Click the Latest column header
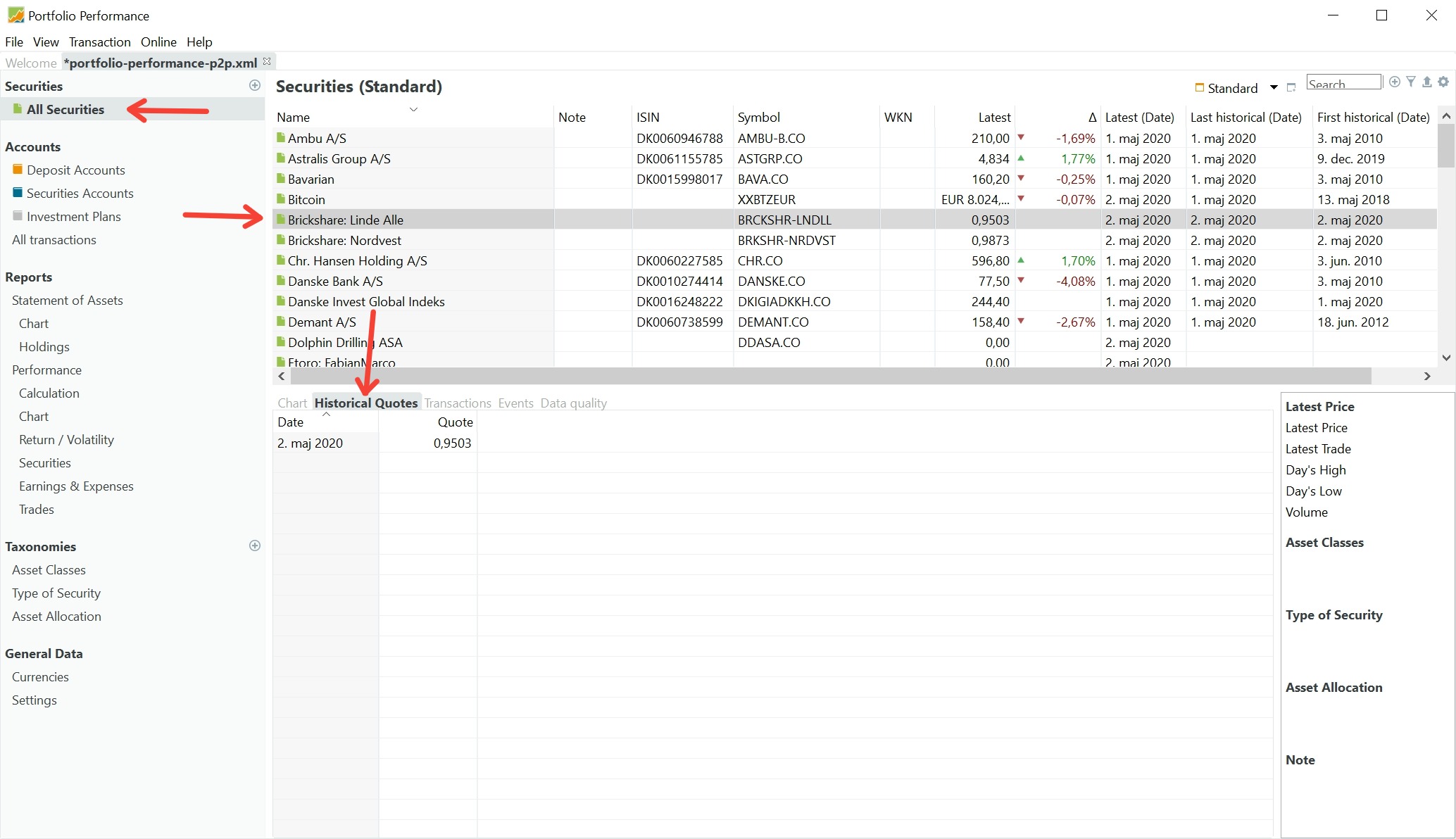 975,117
